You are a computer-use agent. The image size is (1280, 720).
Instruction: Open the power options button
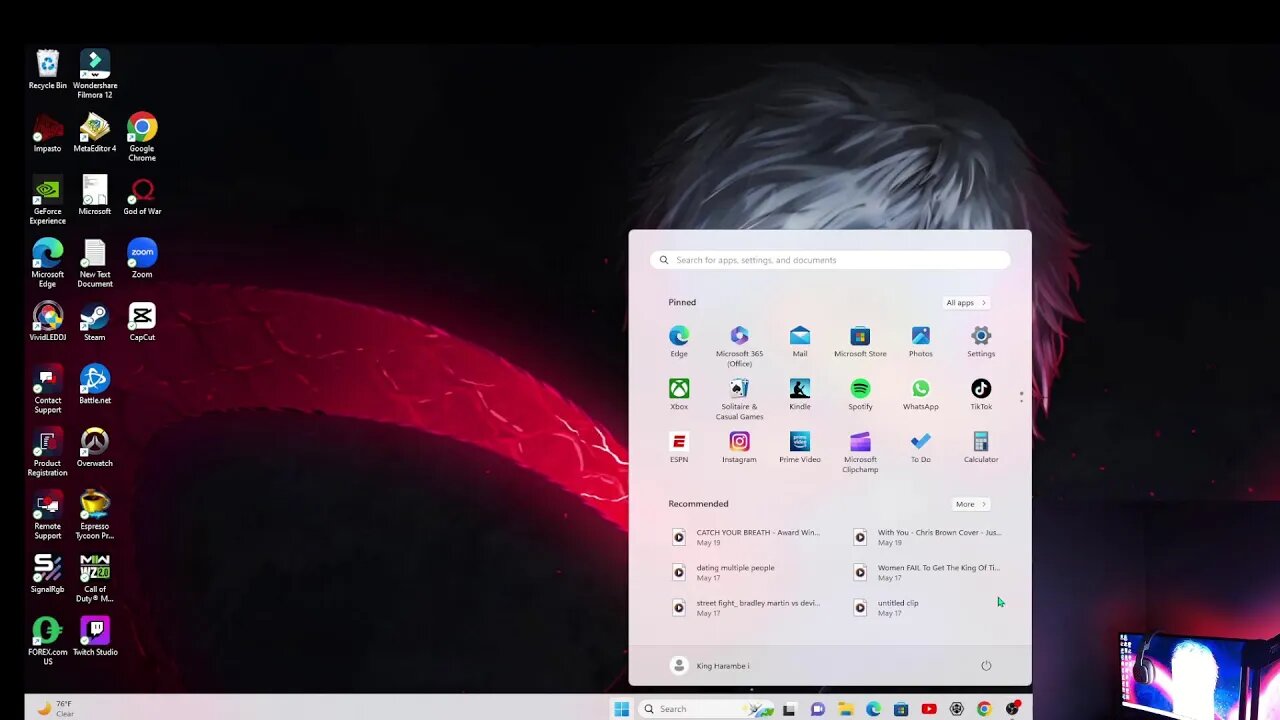point(986,666)
